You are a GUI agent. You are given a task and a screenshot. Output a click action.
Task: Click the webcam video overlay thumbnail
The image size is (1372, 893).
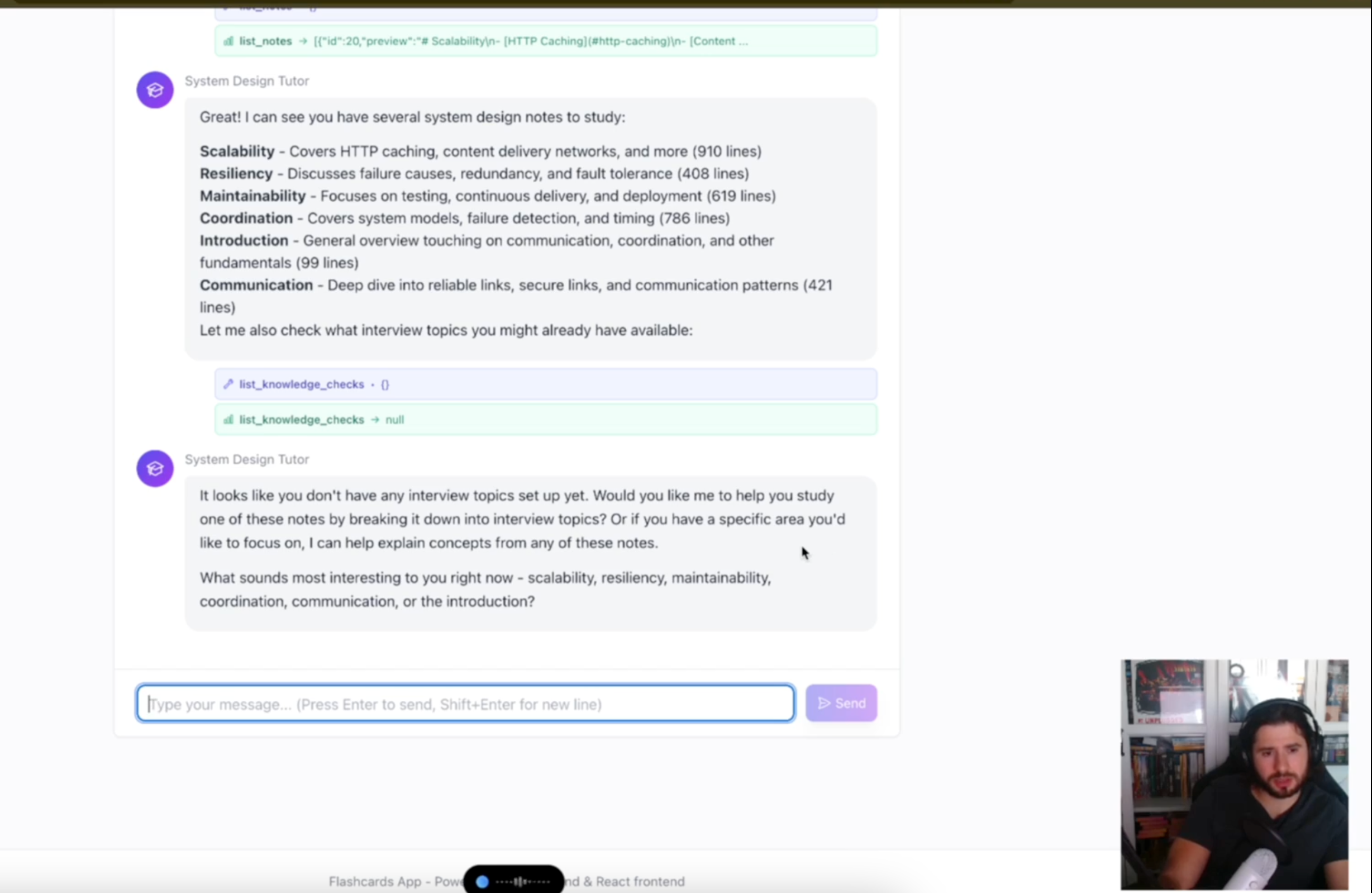(1234, 775)
